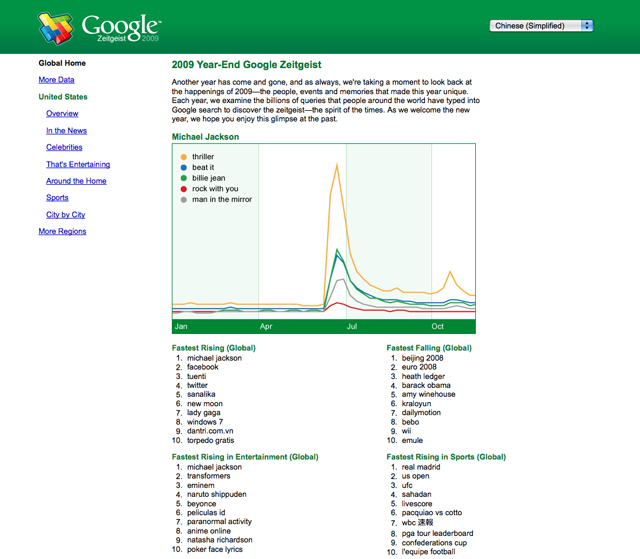This screenshot has height=559, width=640.
Task: Click 'poker face lyrics' list entry
Action: pos(215,549)
